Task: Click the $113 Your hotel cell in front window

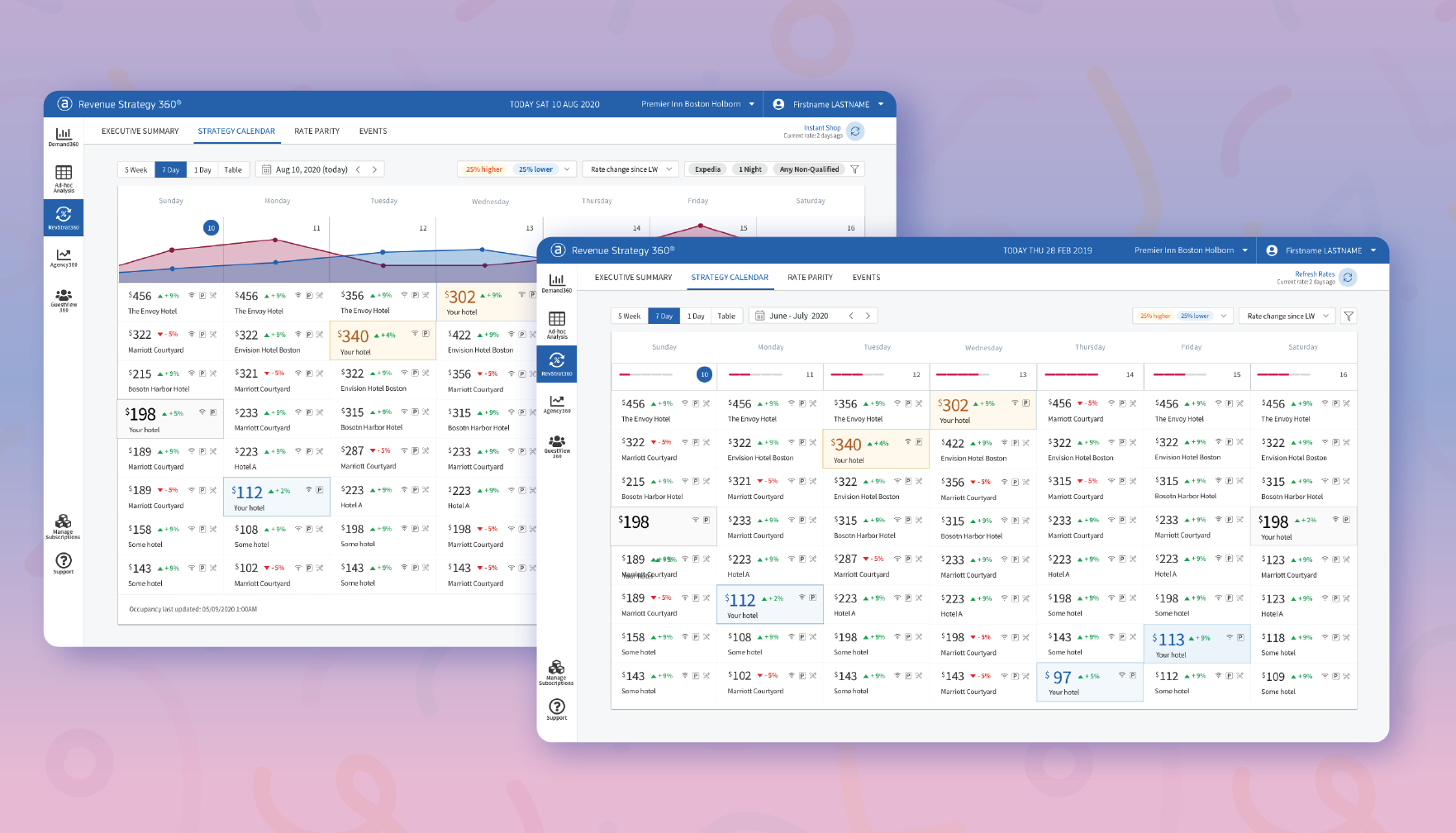Action: [1197, 644]
